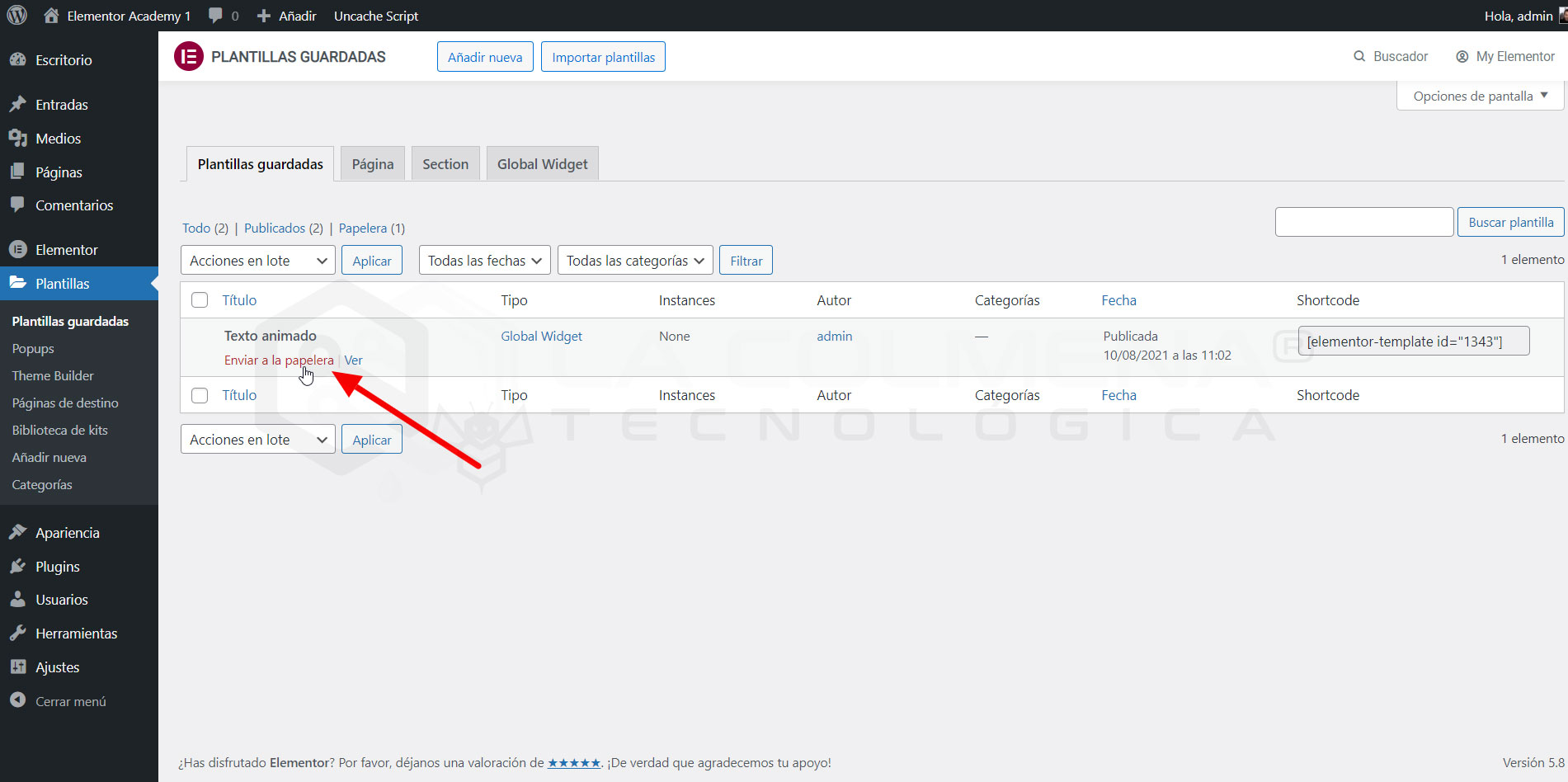The height and width of the screenshot is (782, 1568).
Task: Open the Buscador search icon
Action: coord(1359,56)
